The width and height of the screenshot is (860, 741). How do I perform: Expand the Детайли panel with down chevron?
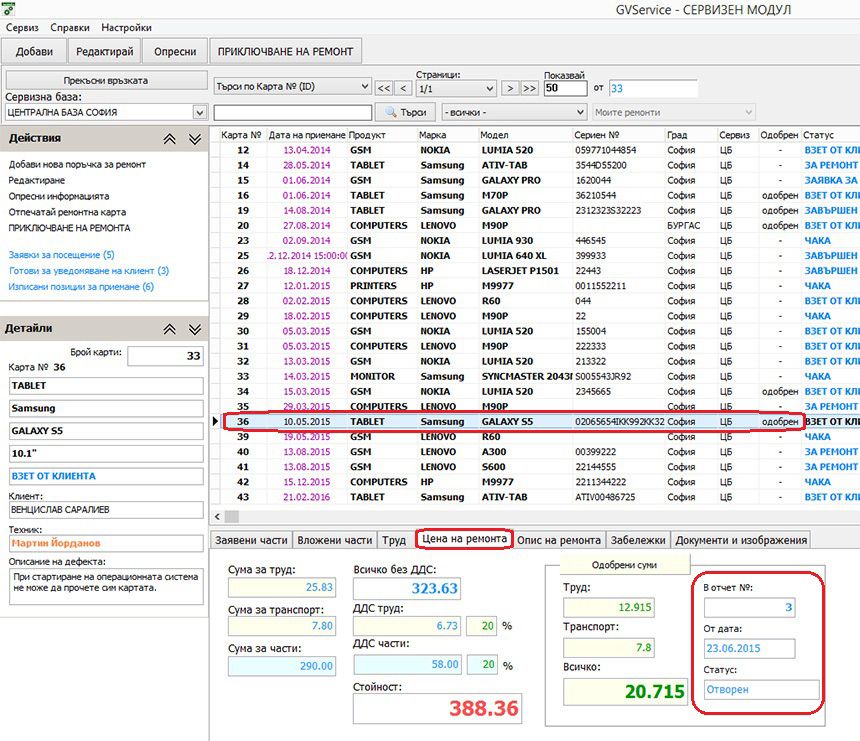click(195, 329)
